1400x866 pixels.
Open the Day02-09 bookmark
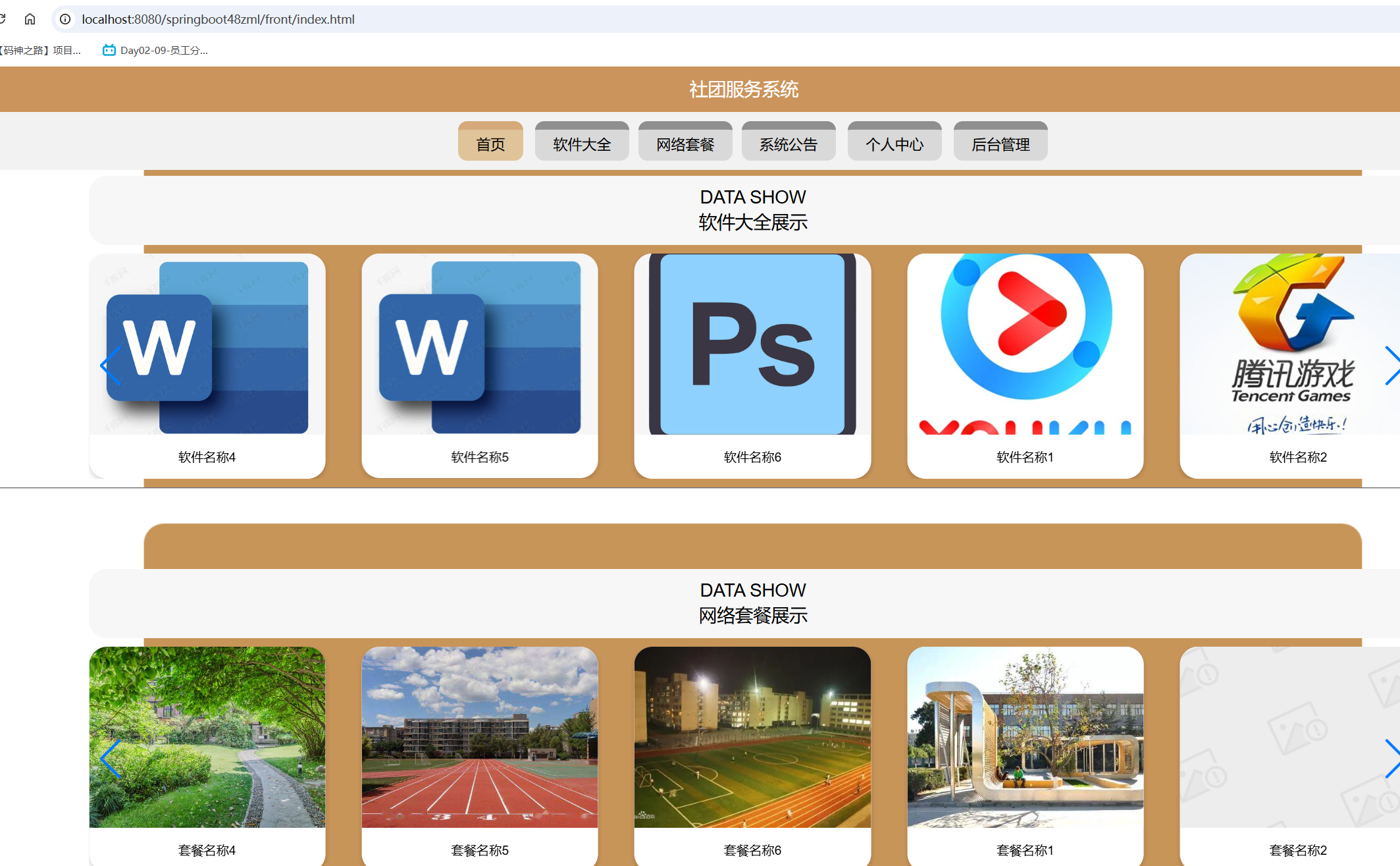click(x=155, y=50)
